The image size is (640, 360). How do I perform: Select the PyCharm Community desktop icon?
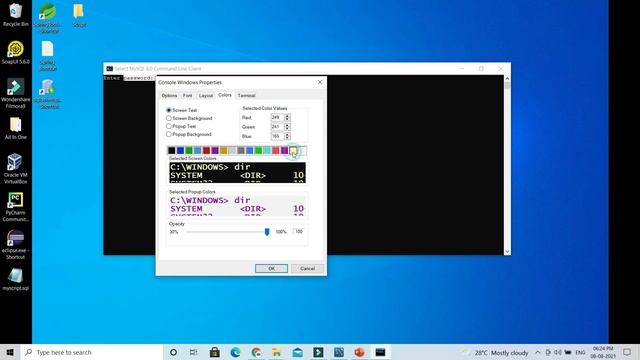click(x=16, y=207)
